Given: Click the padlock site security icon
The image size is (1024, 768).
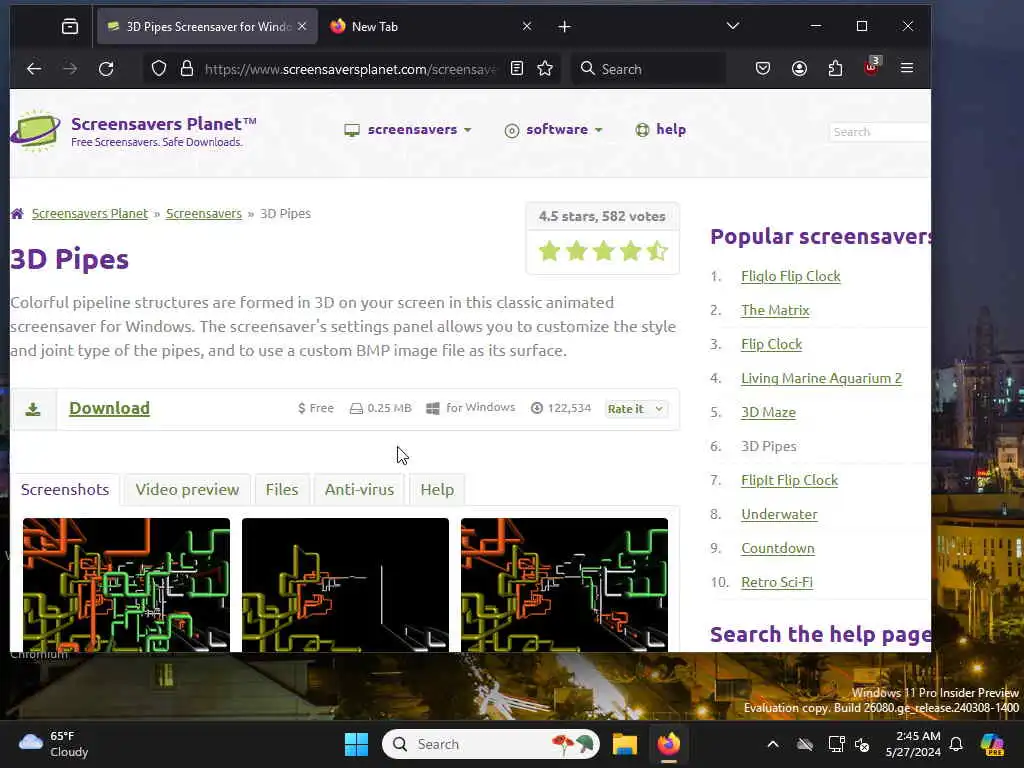Looking at the screenshot, I should pyautogui.click(x=187, y=69).
